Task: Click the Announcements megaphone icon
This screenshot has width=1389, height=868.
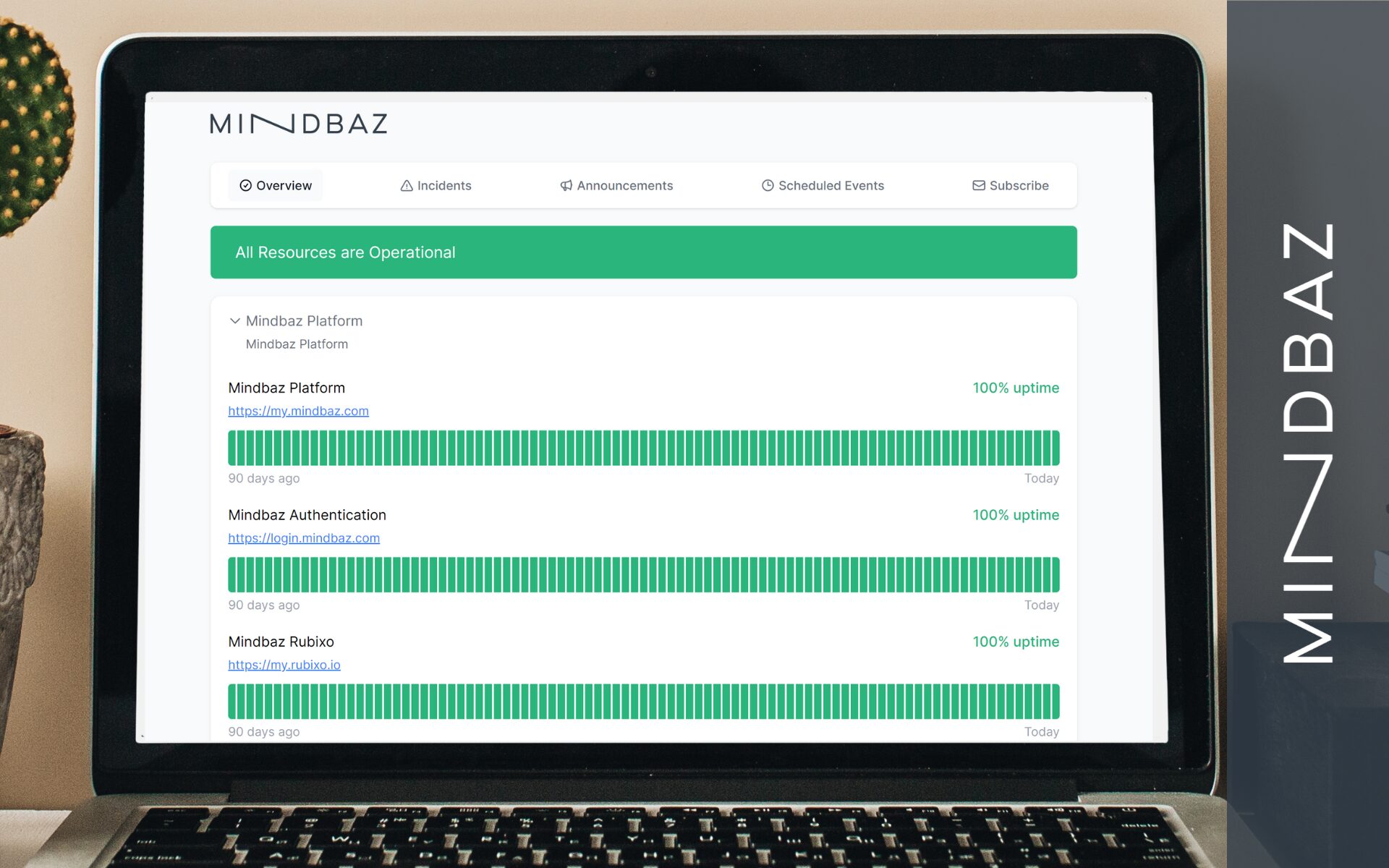Action: coord(566,186)
